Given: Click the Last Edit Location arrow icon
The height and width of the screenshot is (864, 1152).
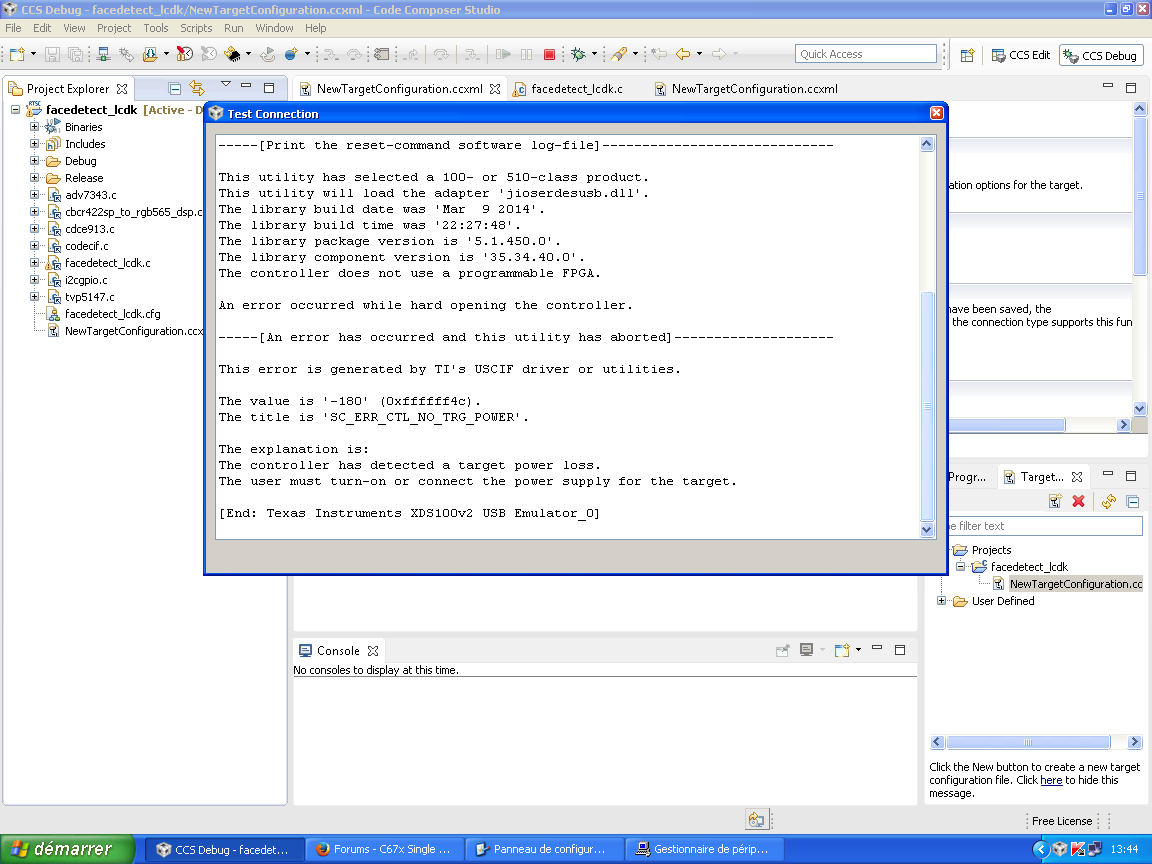Looking at the screenshot, I should [659, 54].
